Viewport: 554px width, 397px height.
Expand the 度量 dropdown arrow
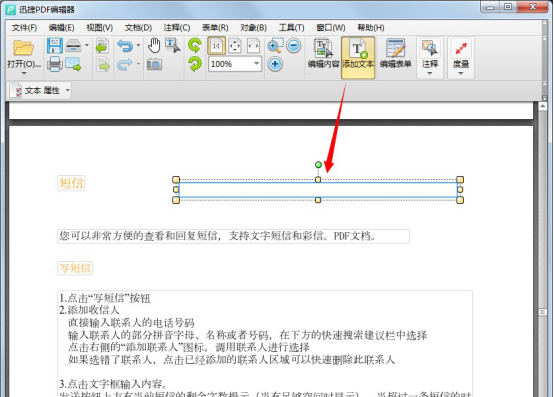click(x=461, y=73)
